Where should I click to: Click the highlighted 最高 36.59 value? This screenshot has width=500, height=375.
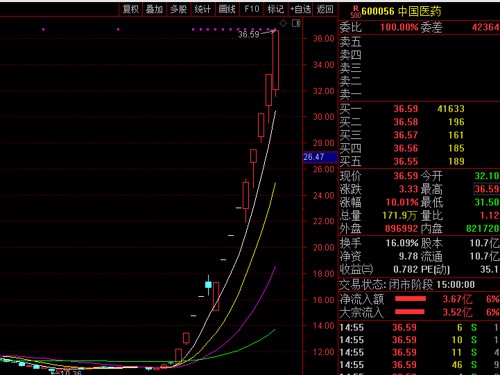487,189
